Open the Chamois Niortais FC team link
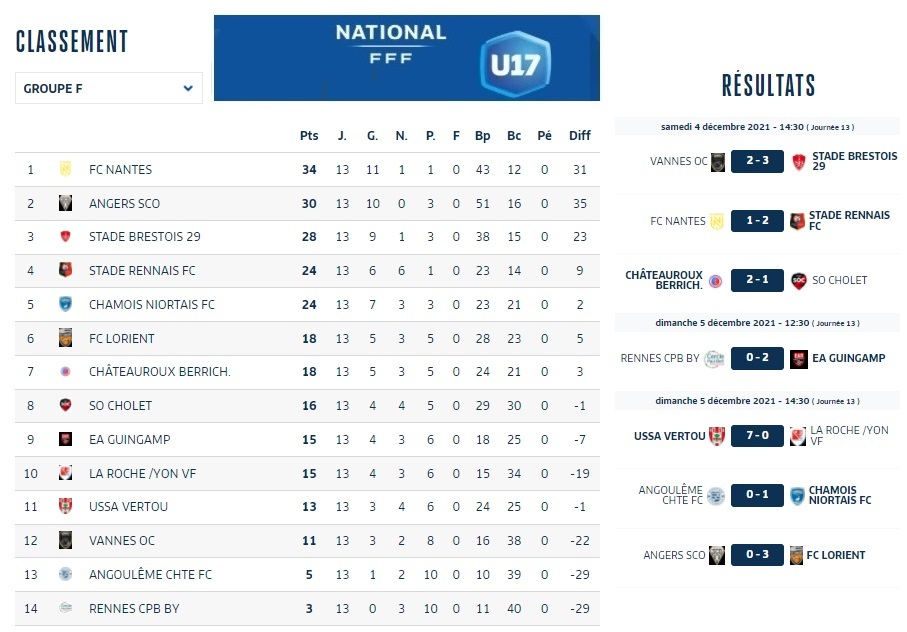 coord(152,304)
